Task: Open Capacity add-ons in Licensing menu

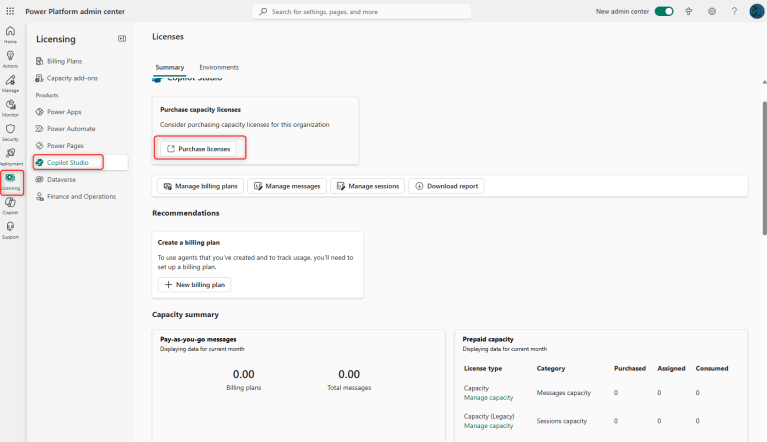Action: click(x=72, y=78)
